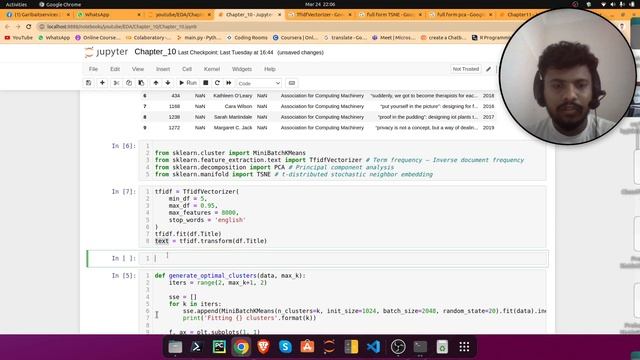
Task: Select the In [7] TfidfVectorizer cell
Action: (342, 216)
